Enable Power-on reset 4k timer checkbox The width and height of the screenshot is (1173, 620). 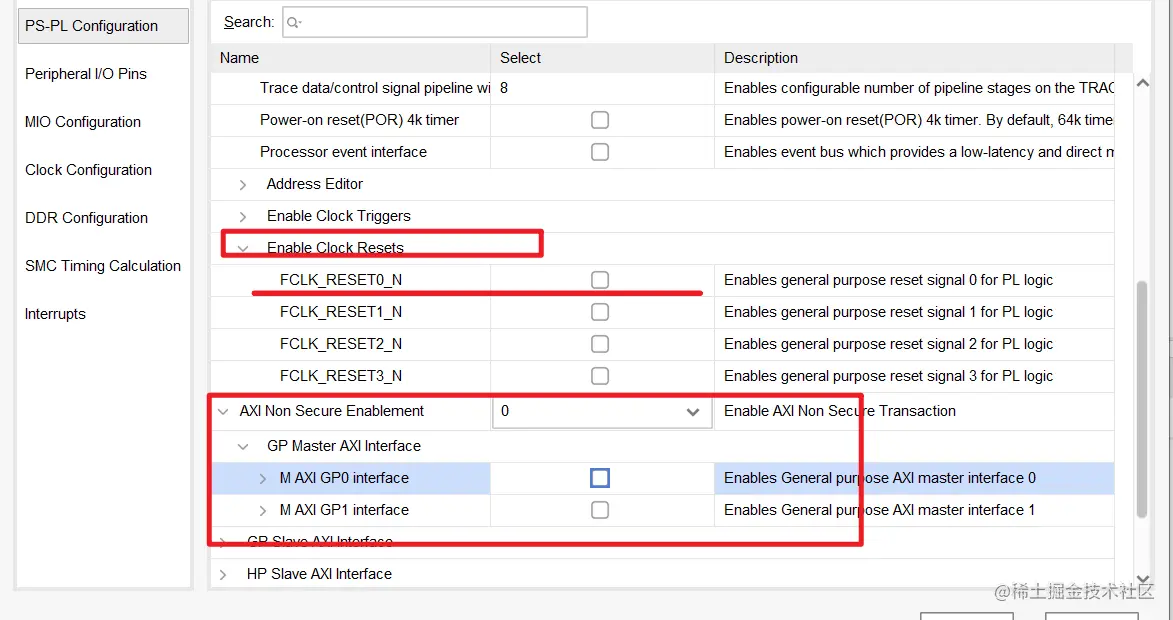pyautogui.click(x=600, y=120)
